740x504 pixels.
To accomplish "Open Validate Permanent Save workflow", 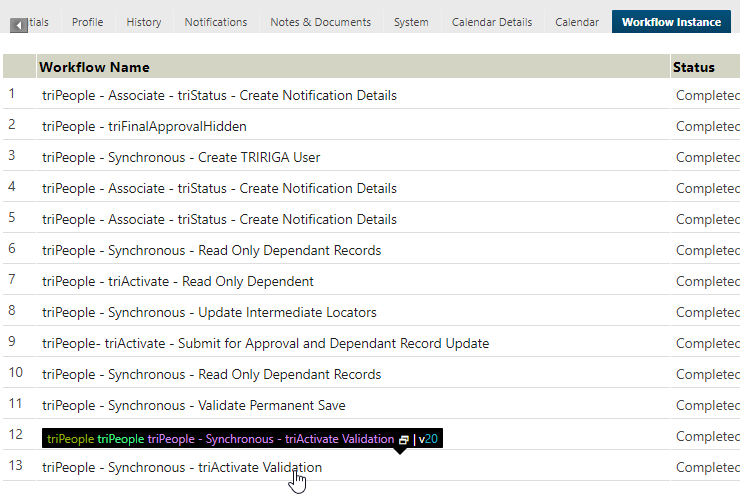I will coord(194,405).
